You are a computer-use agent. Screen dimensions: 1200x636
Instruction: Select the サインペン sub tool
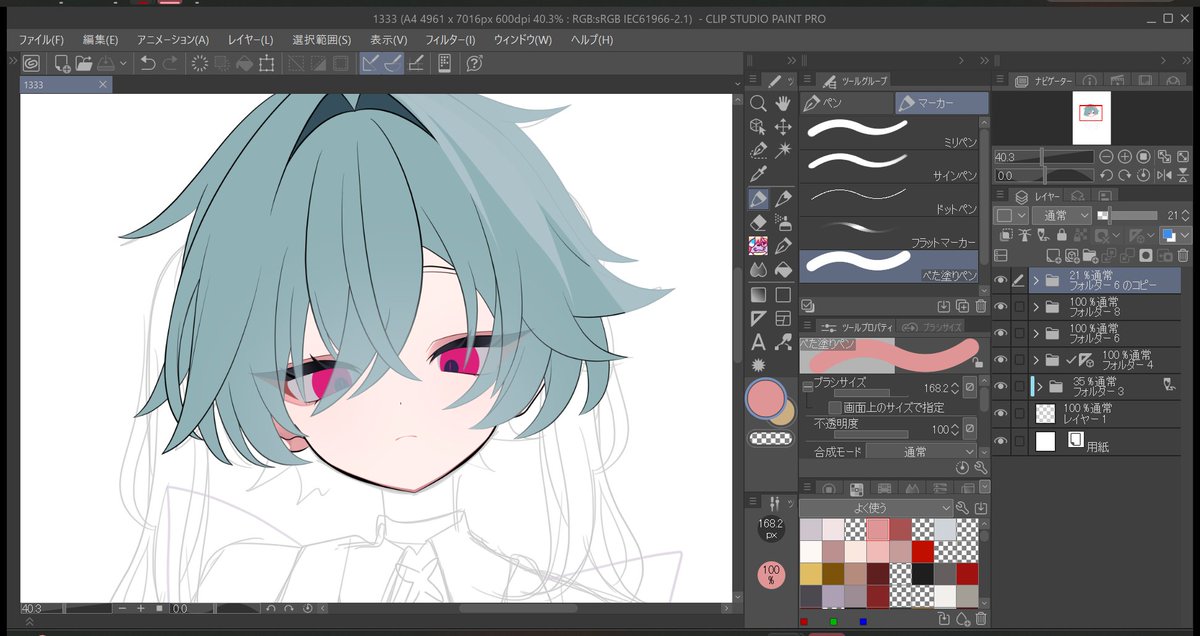tap(889, 165)
